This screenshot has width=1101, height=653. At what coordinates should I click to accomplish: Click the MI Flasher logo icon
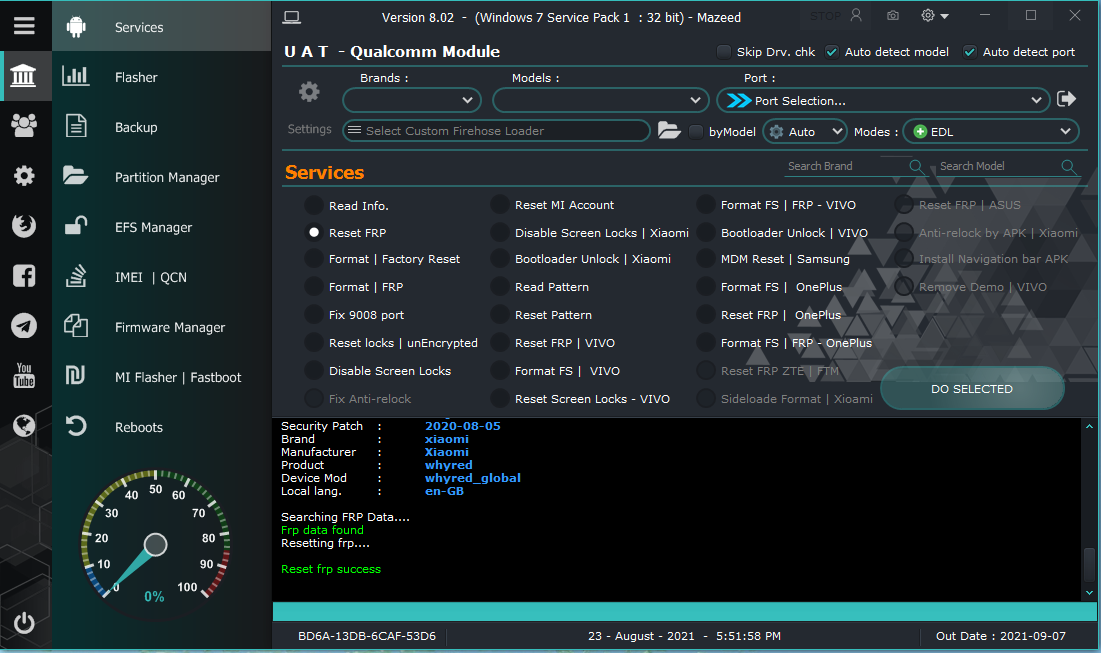pos(76,376)
